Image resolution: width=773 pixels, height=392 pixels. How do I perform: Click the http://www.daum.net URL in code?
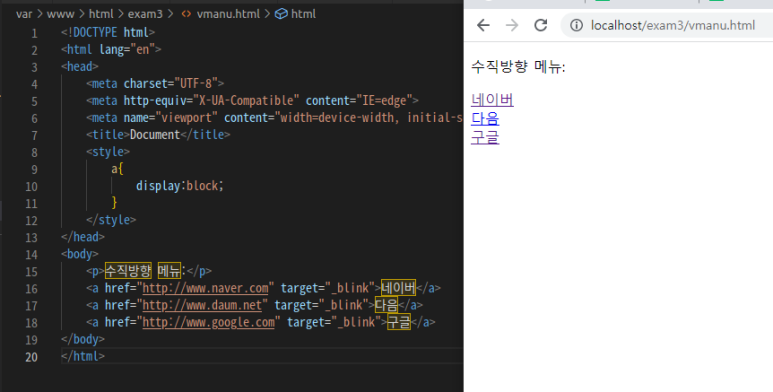pos(202,305)
